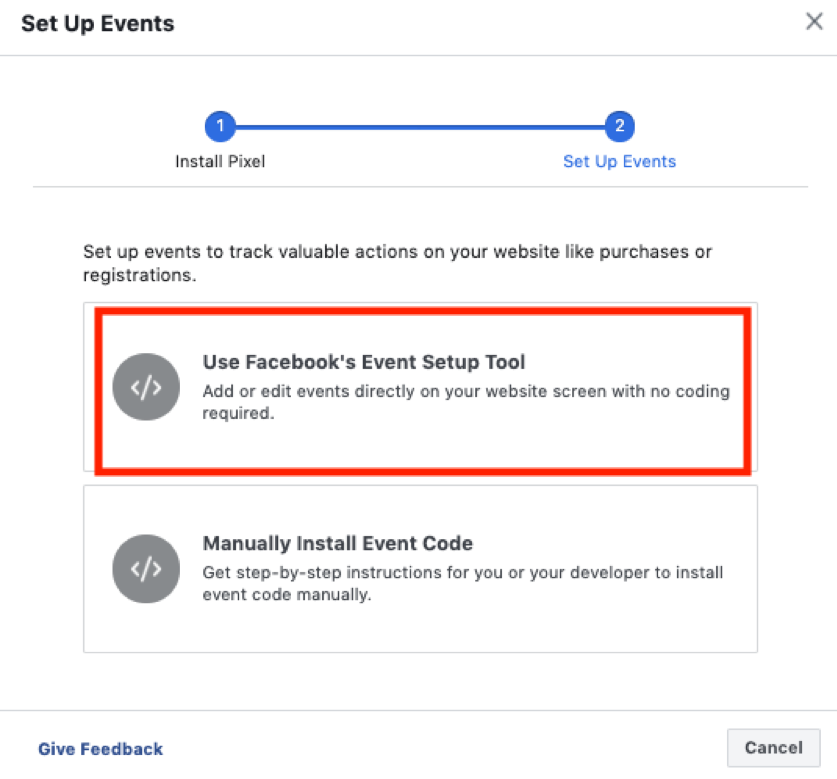Click the 'no coding required' text line

(x=238, y=413)
